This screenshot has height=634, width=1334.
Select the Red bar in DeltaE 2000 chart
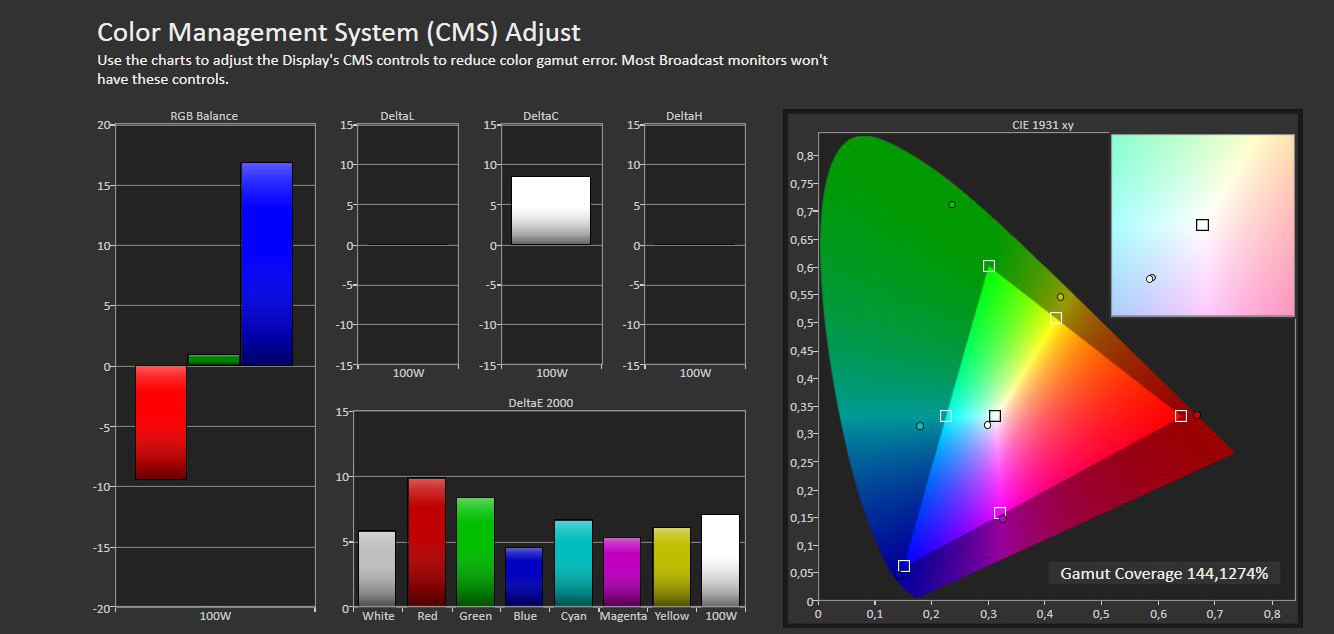tap(427, 542)
